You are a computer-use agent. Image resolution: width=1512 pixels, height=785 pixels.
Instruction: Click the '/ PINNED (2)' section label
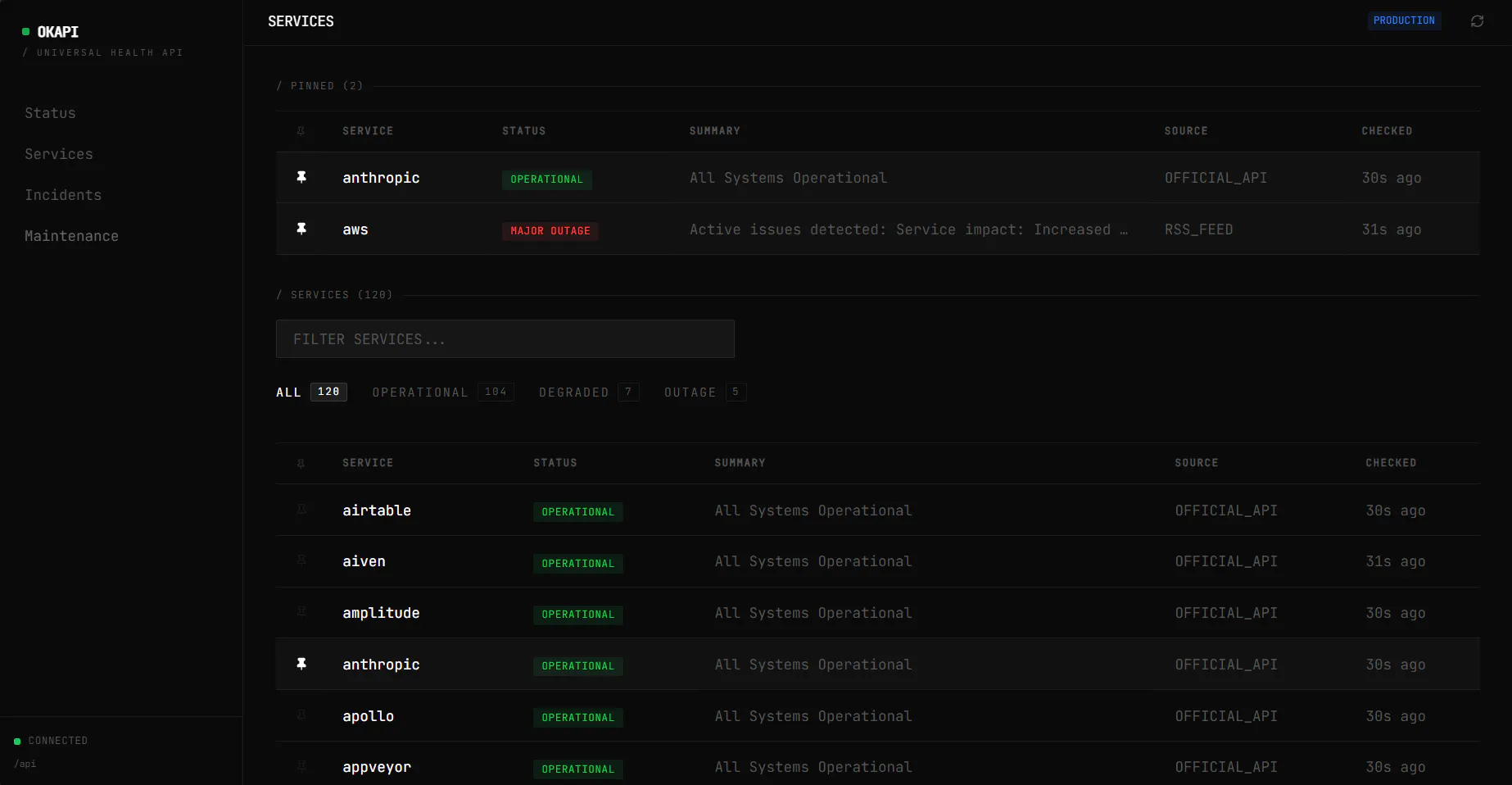click(319, 86)
